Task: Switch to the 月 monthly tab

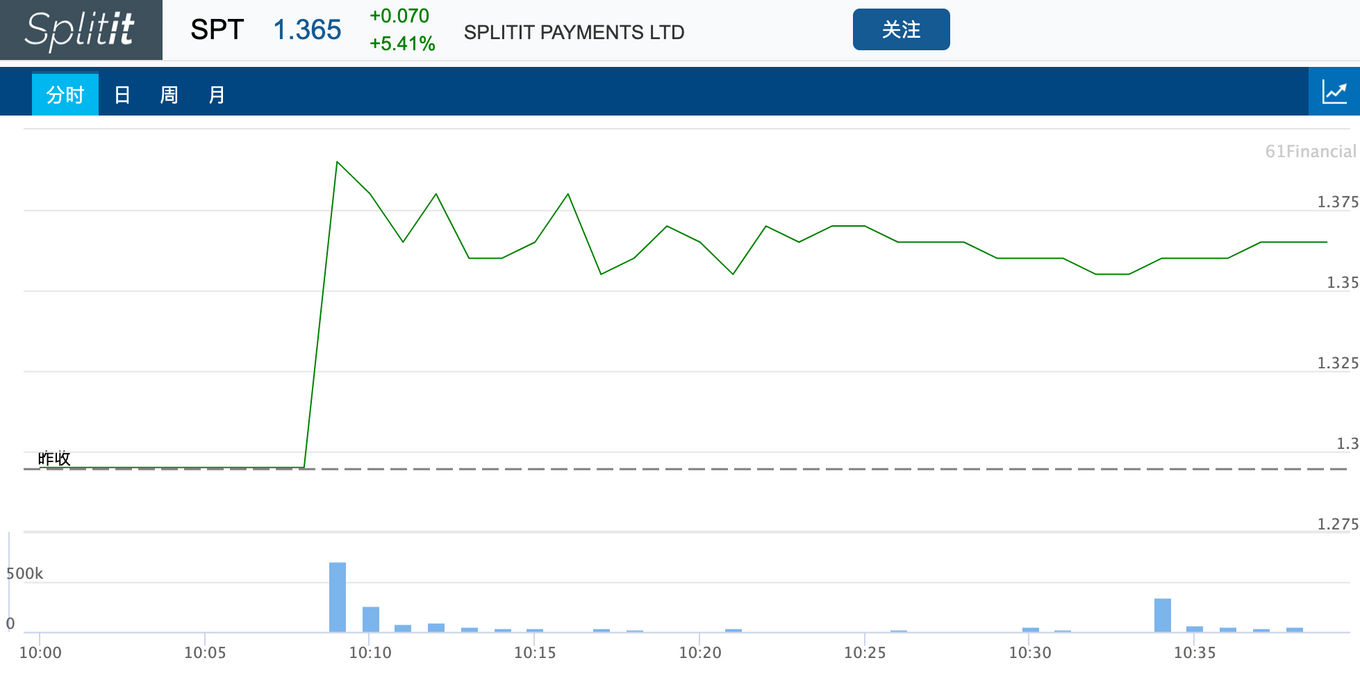Action: (x=217, y=95)
